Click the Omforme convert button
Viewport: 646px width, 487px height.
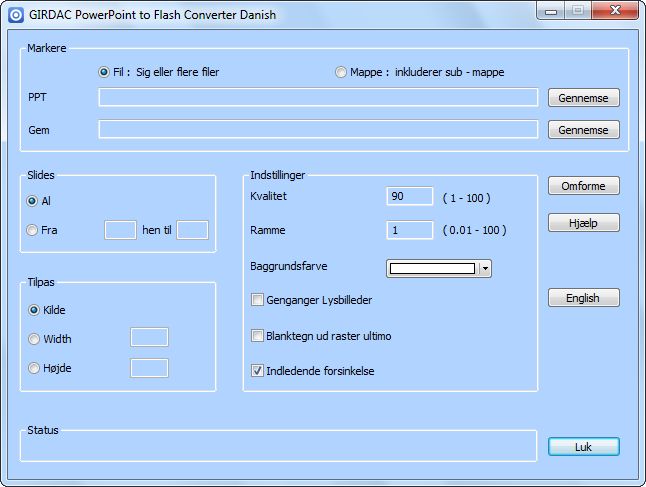tap(583, 186)
